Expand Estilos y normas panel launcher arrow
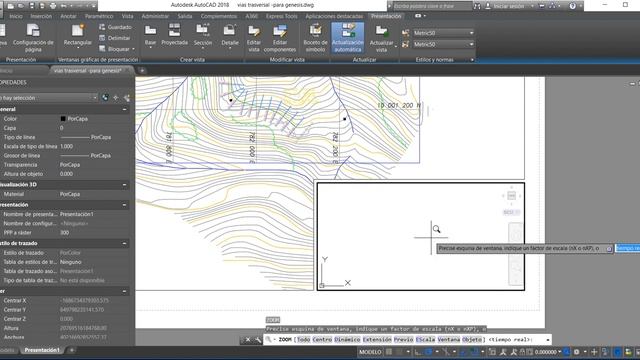This screenshot has width=640, height=360. point(472,60)
